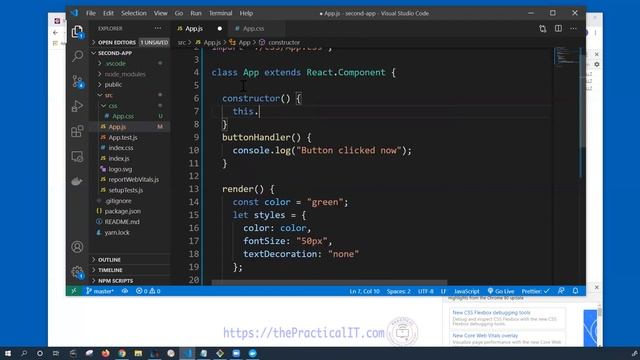Open the Remote Explorer view
The width and height of the screenshot is (640, 360).
click(77, 156)
